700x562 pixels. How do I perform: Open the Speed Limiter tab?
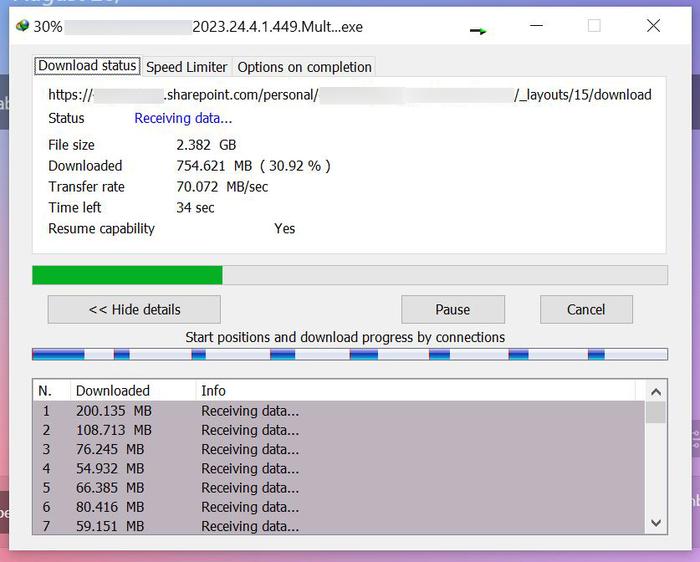tap(187, 67)
